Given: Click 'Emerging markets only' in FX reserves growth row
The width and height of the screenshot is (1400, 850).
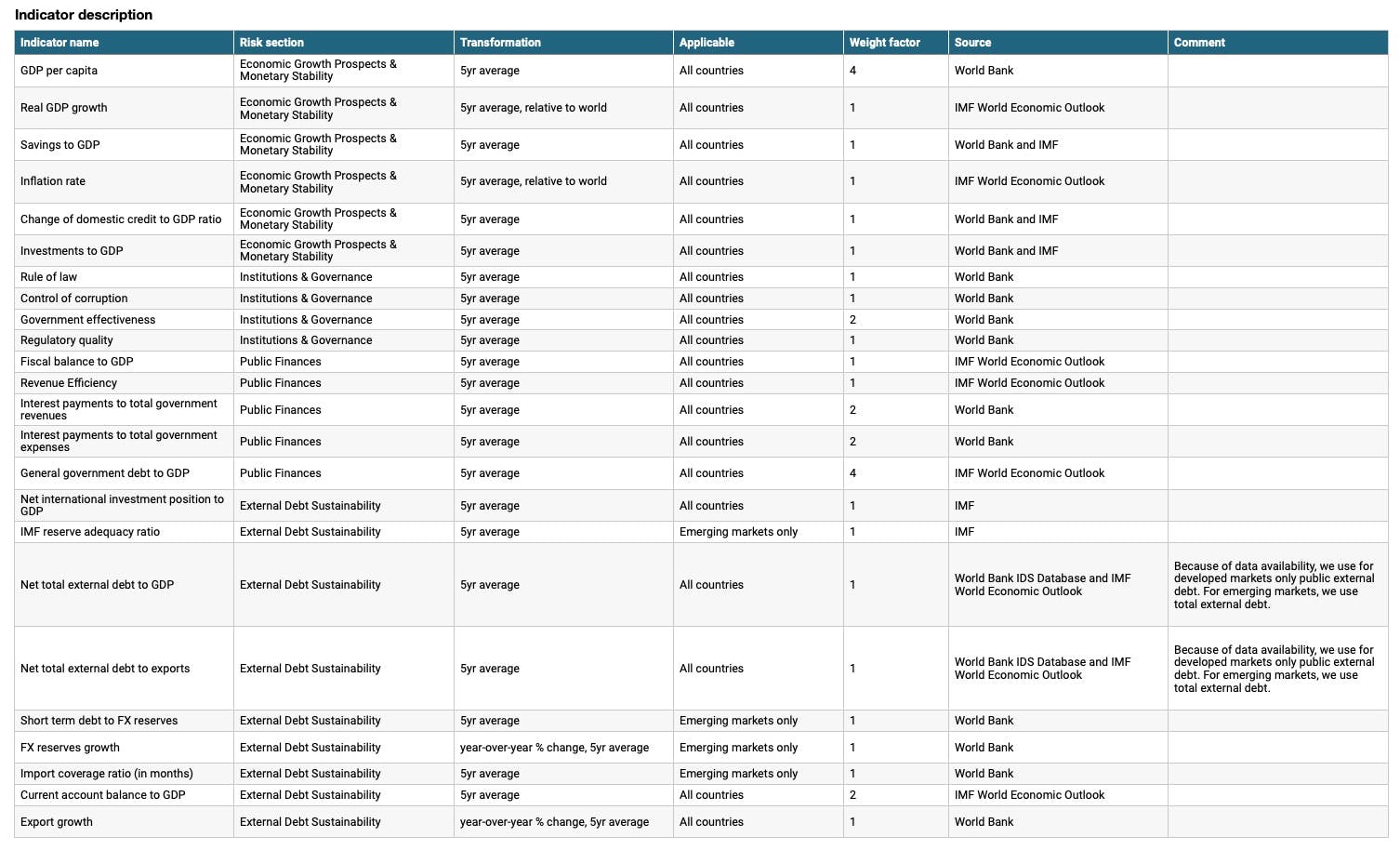Looking at the screenshot, I should coord(739,748).
